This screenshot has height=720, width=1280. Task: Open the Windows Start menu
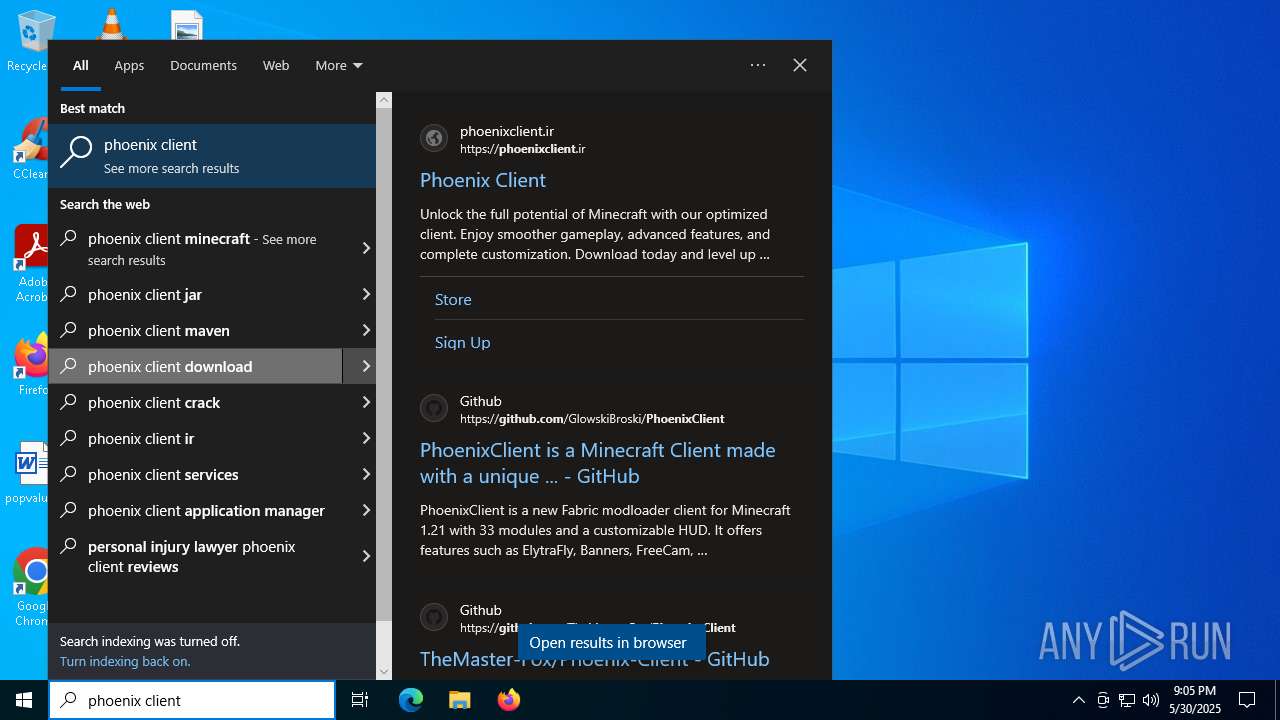point(24,700)
